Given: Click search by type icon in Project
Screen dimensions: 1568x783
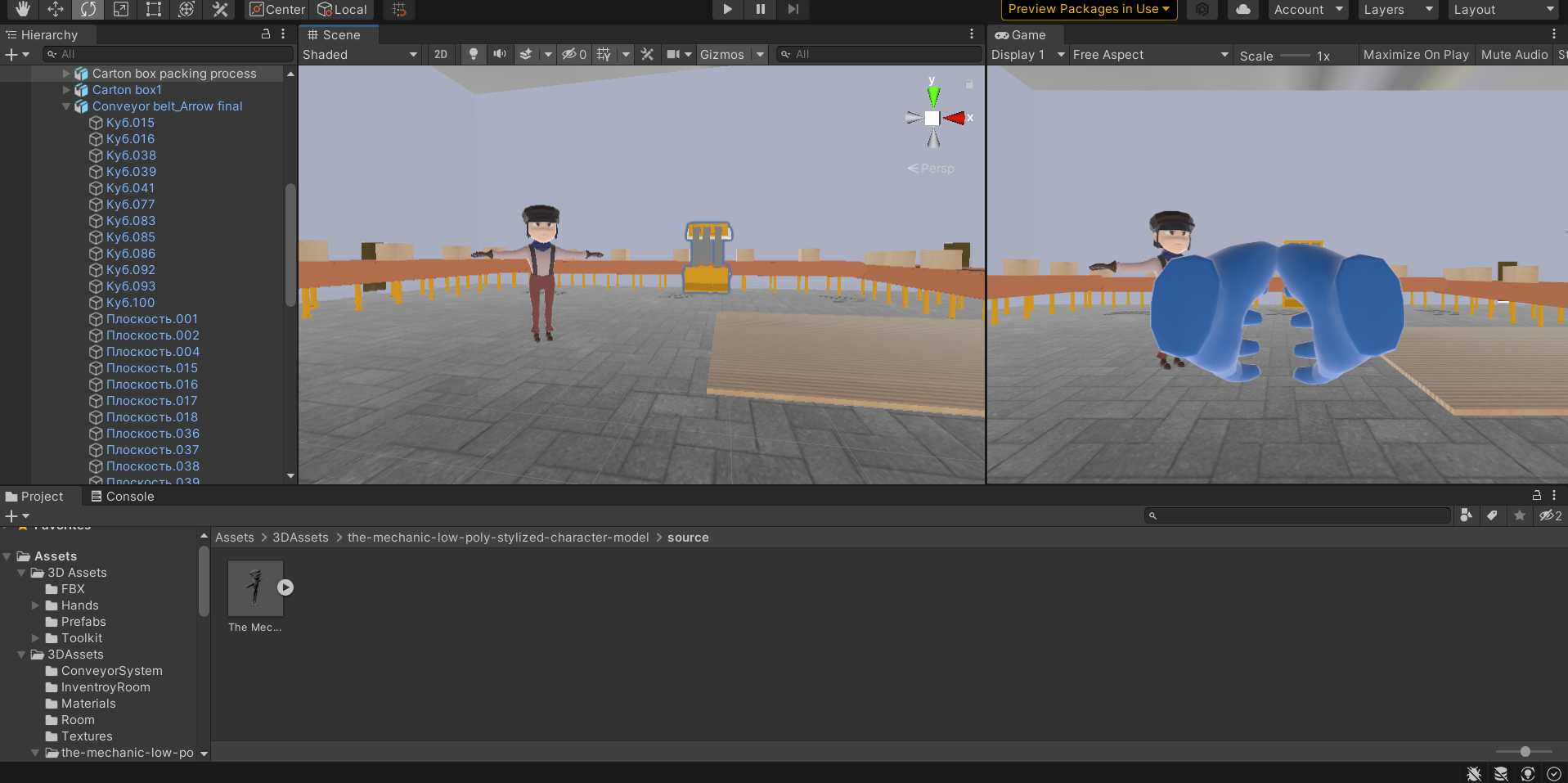Looking at the screenshot, I should coord(1466,515).
